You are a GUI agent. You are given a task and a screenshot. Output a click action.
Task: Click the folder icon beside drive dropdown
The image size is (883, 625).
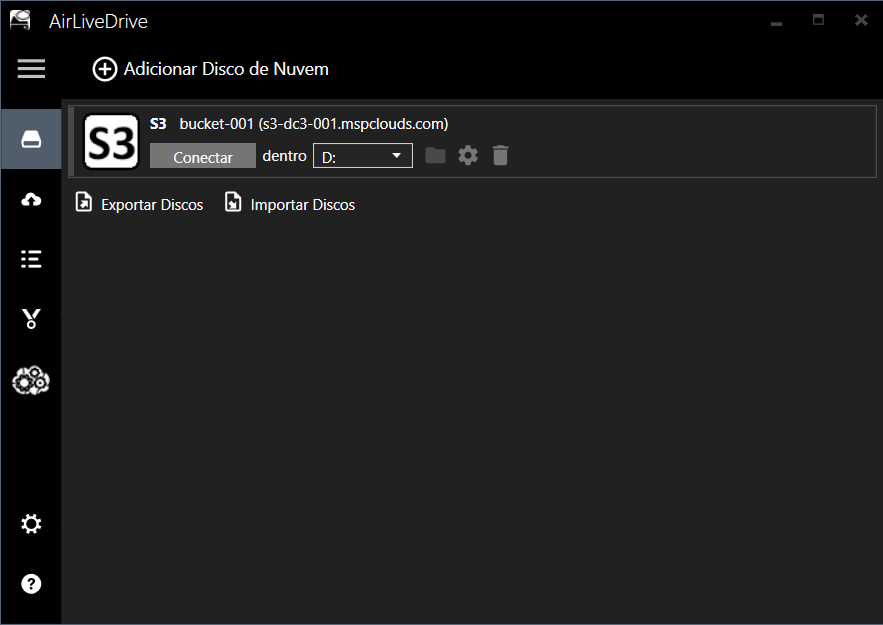click(x=435, y=155)
